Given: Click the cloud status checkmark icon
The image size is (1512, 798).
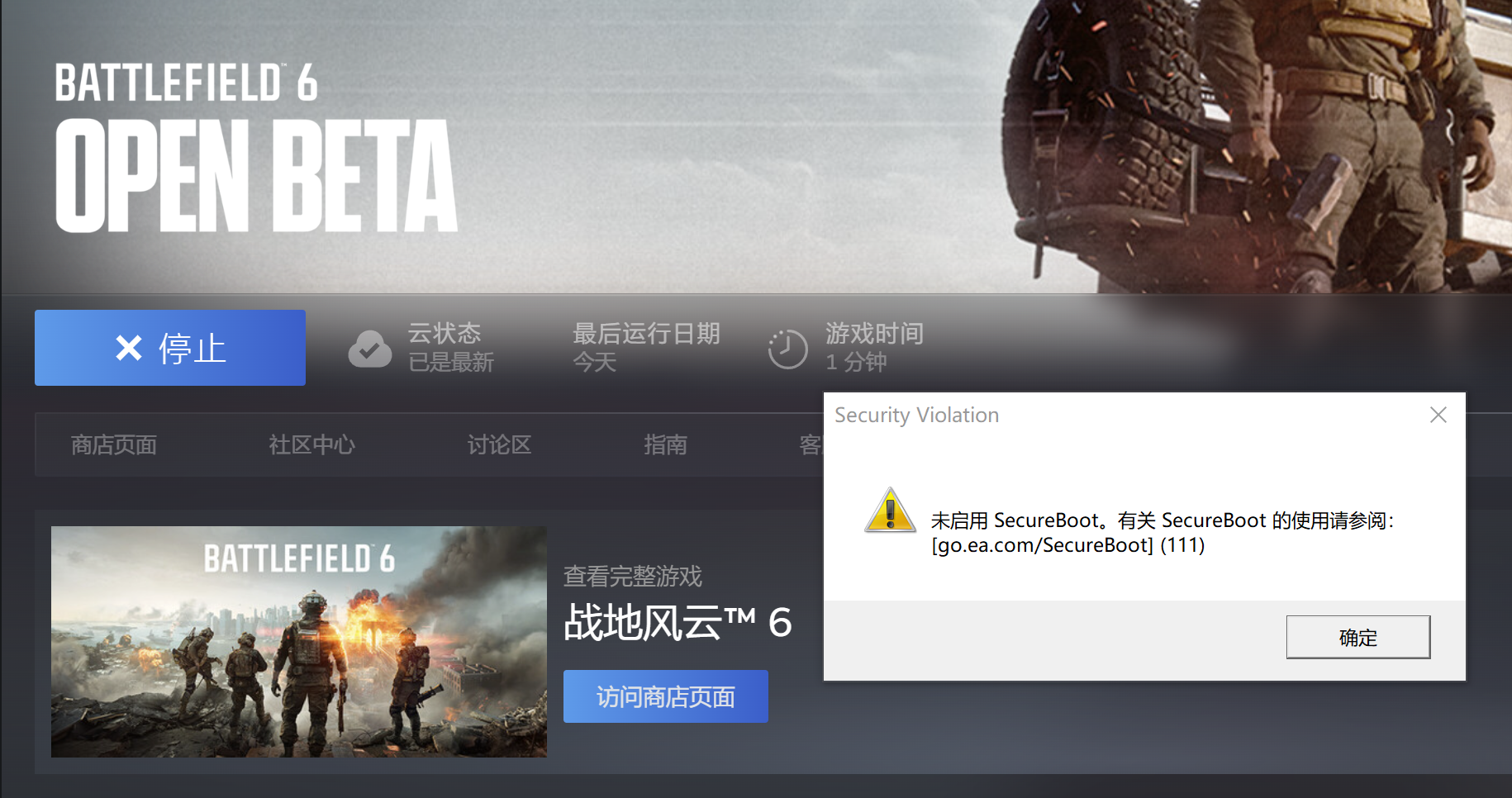Looking at the screenshot, I should (369, 349).
